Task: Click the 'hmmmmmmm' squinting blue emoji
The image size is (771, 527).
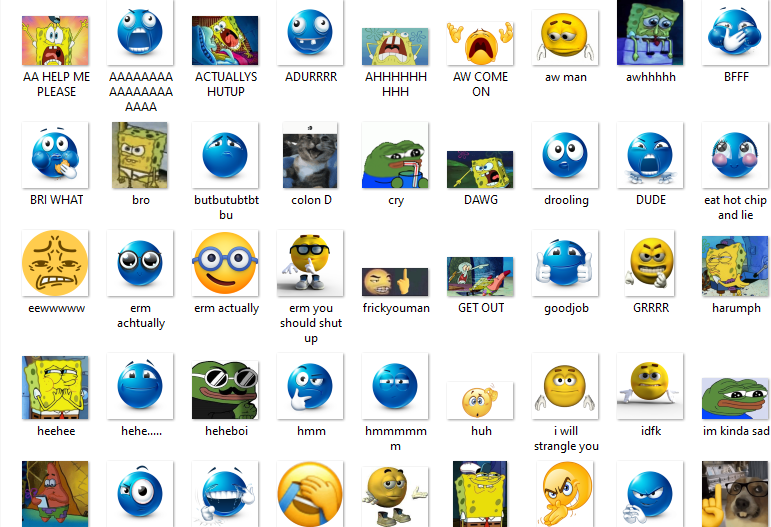Action: pos(395,386)
